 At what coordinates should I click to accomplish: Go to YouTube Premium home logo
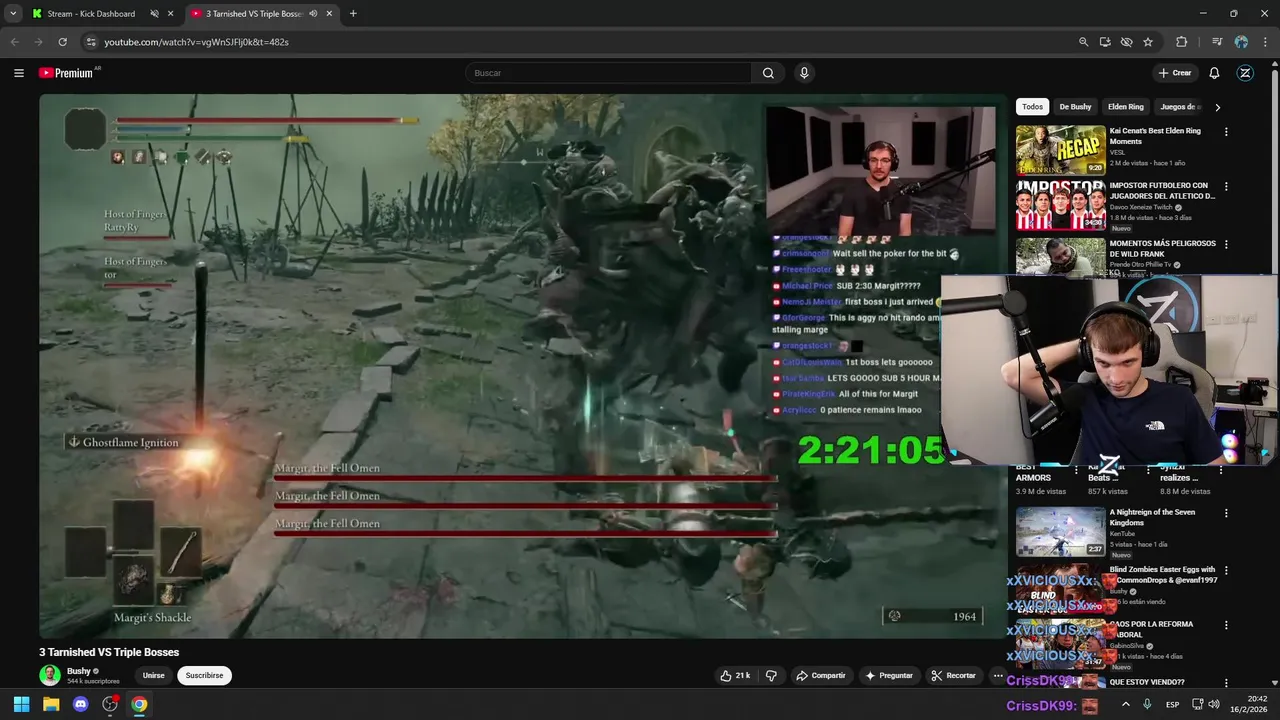66,73
